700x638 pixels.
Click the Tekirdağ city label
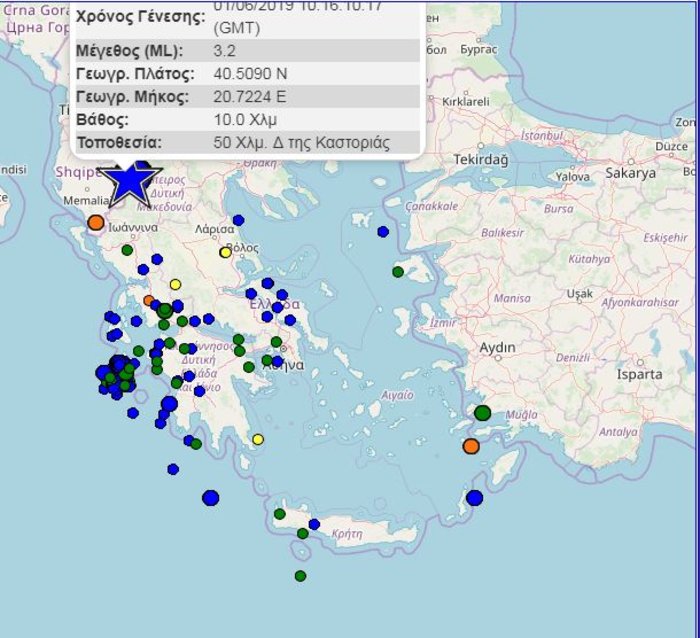click(481, 159)
